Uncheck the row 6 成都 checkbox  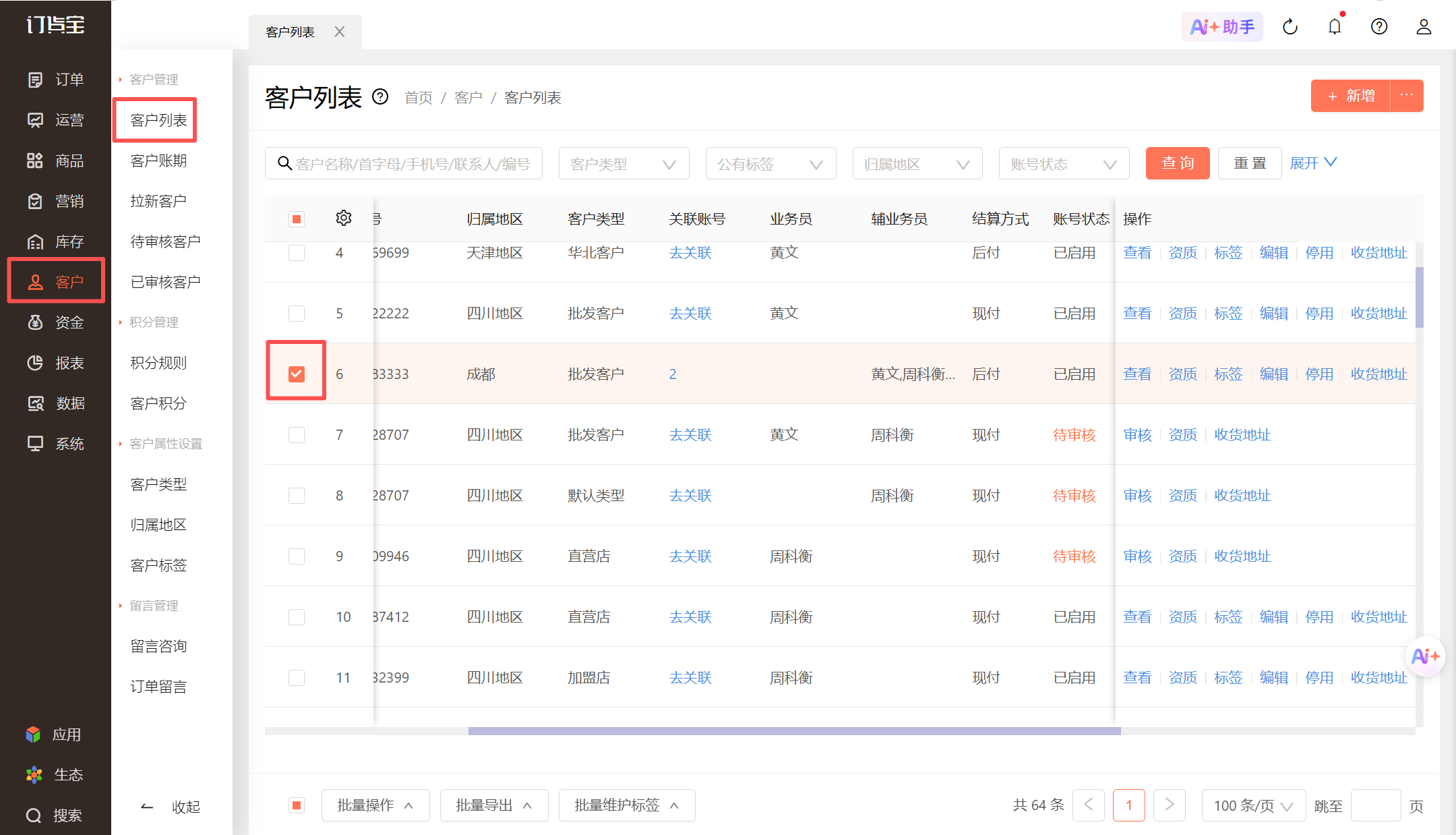pyautogui.click(x=297, y=374)
